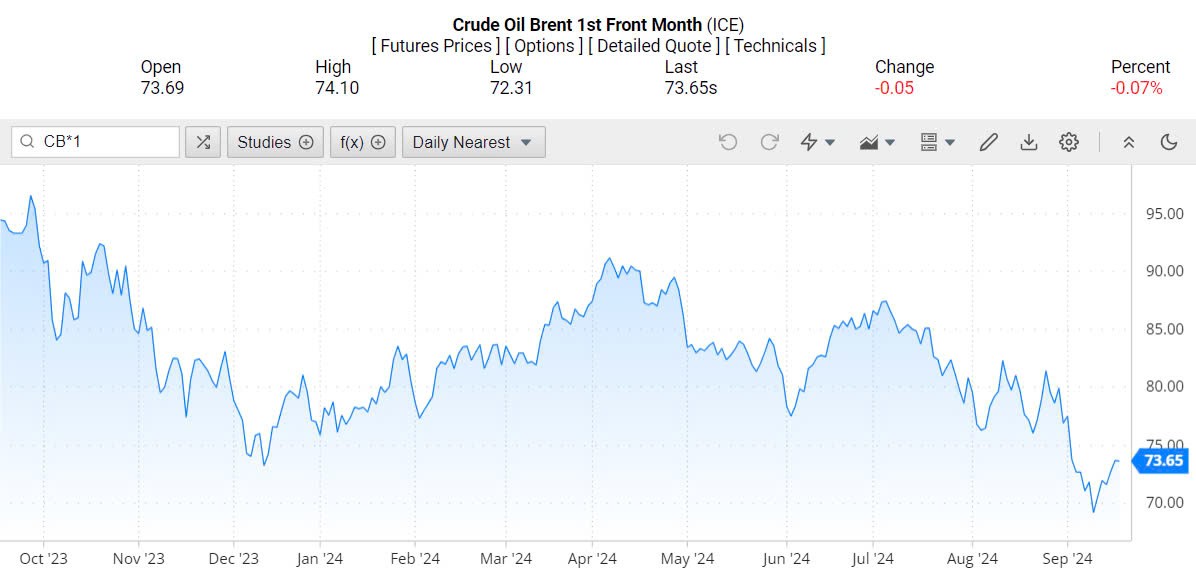Open the chart type dropdown
1196x570 pixels.
click(x=877, y=142)
